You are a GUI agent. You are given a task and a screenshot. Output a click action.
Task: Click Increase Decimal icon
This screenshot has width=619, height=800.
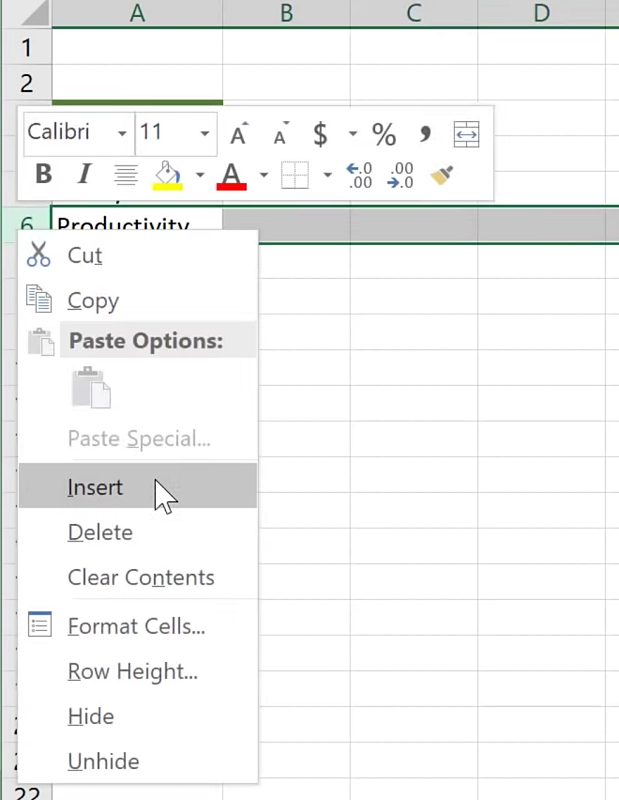[359, 177]
